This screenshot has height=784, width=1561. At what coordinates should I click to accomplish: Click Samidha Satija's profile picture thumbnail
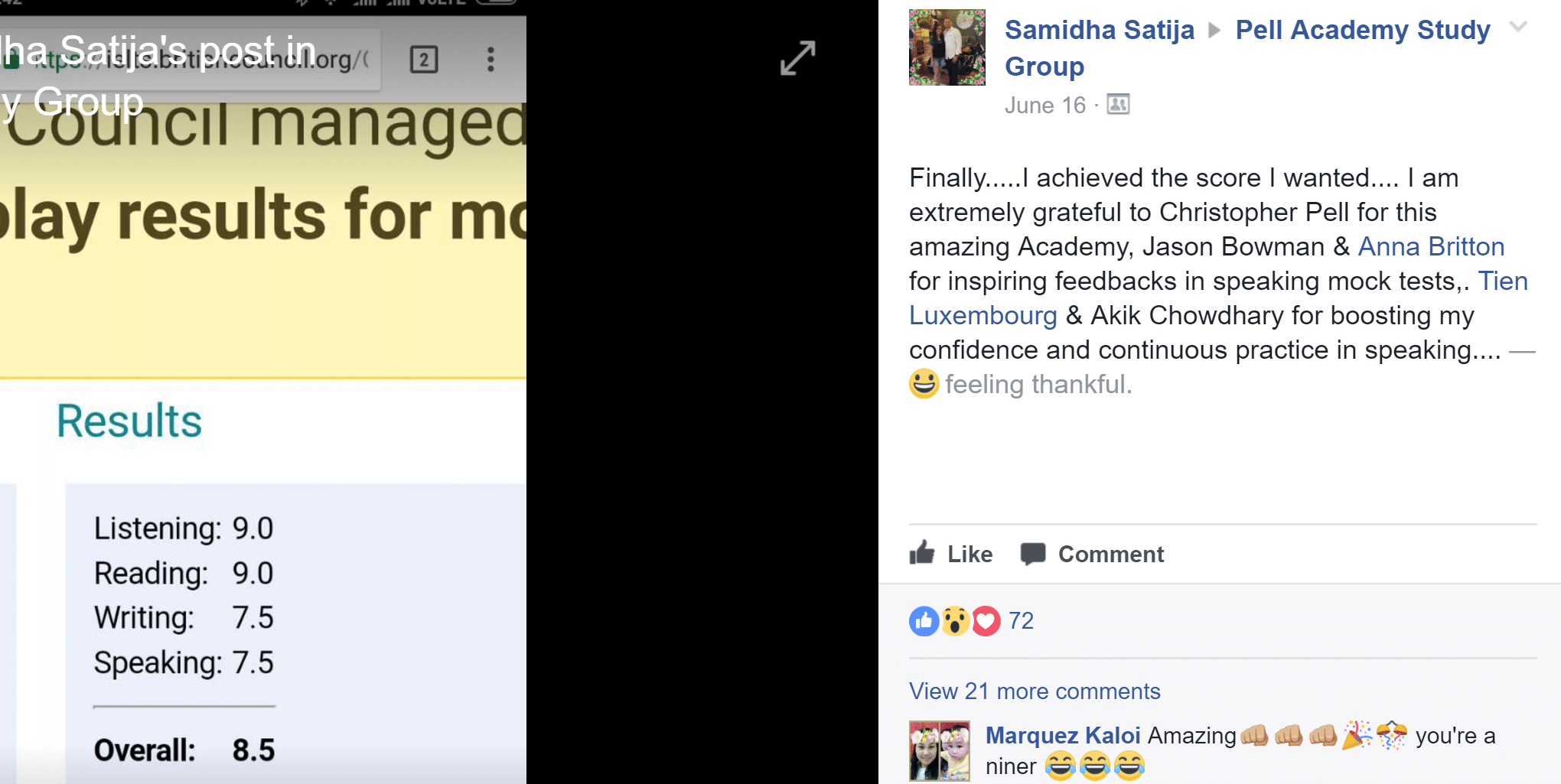pyautogui.click(x=947, y=47)
